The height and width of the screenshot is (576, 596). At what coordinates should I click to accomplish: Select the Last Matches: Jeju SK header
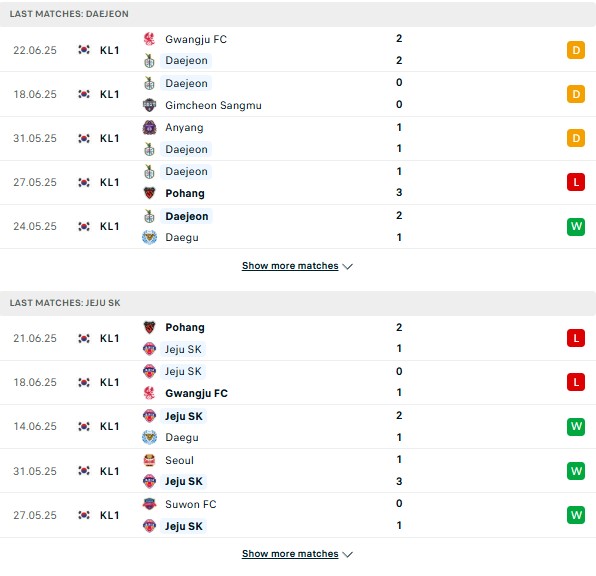tap(298, 303)
